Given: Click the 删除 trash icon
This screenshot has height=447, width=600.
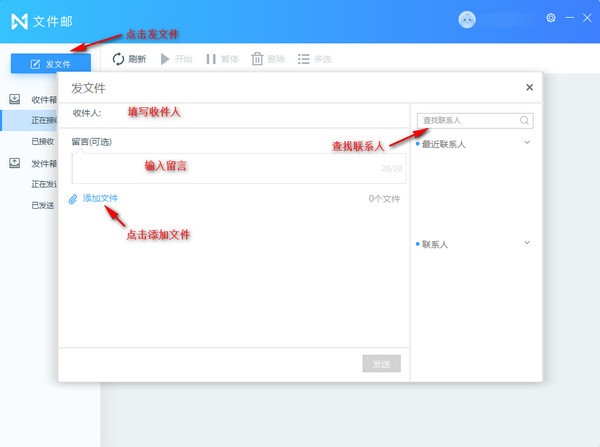Looking at the screenshot, I should [257, 59].
